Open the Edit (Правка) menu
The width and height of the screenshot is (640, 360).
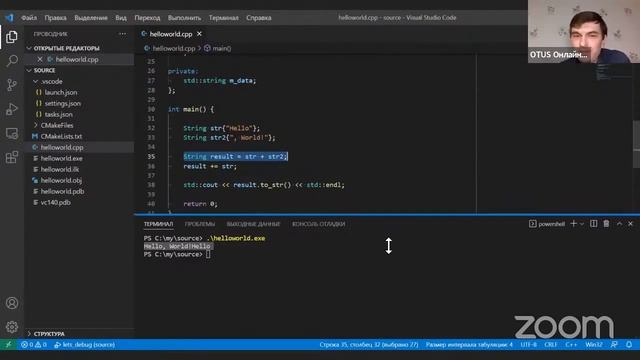(55, 18)
